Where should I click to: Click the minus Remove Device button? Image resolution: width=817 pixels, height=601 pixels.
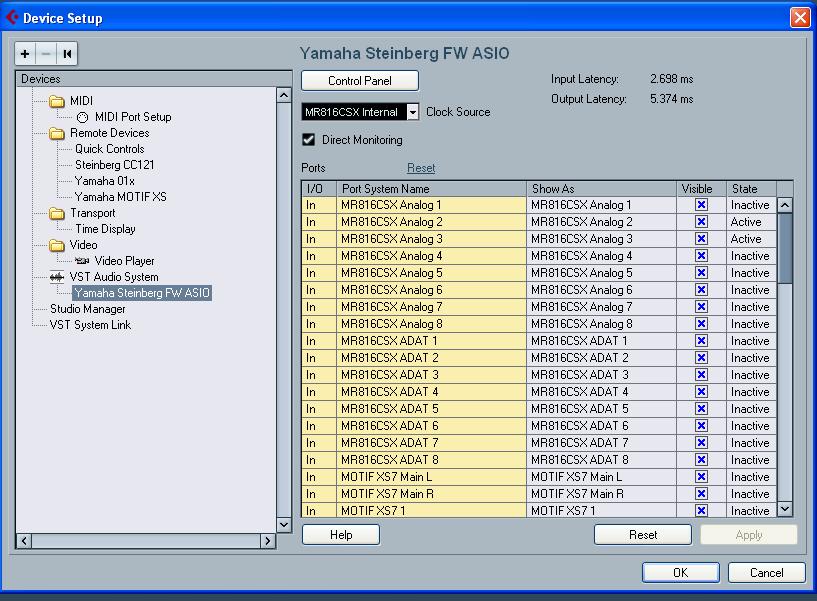click(x=46, y=54)
